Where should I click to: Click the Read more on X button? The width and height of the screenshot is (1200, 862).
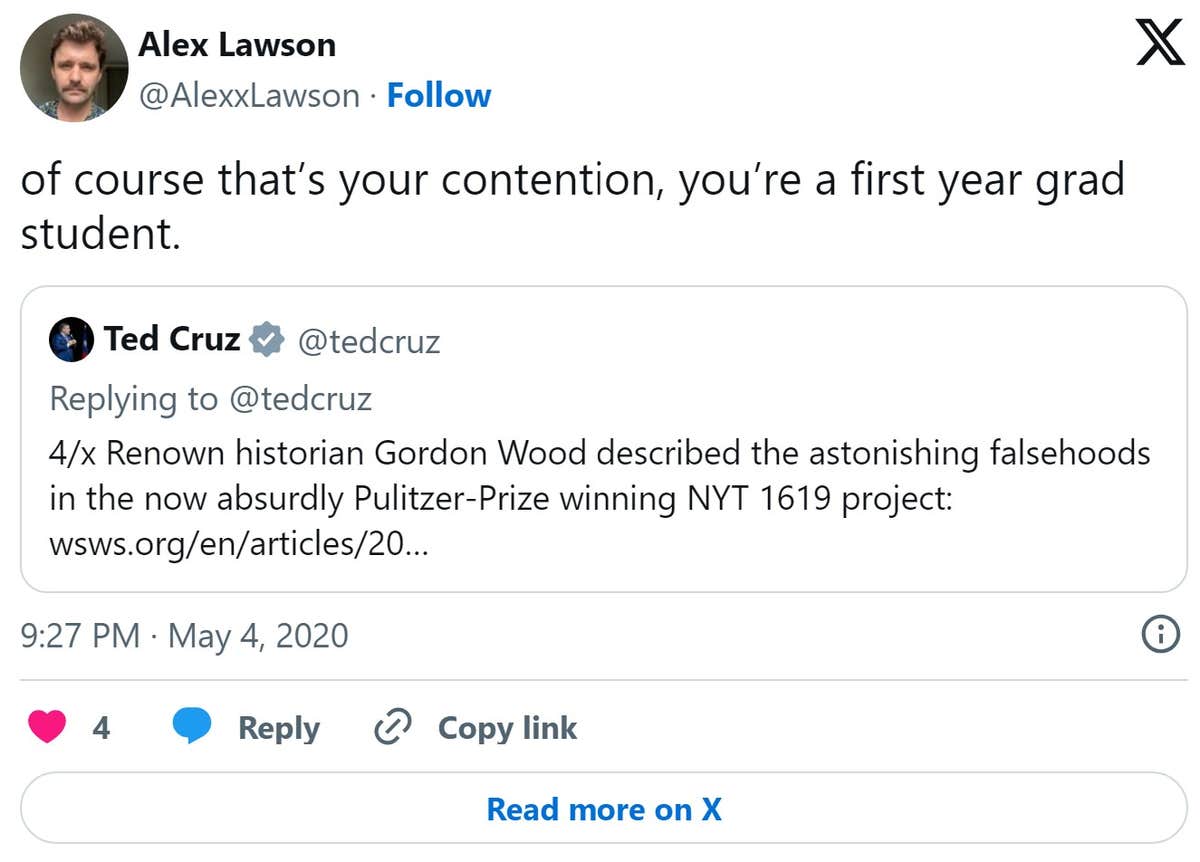coord(600,809)
